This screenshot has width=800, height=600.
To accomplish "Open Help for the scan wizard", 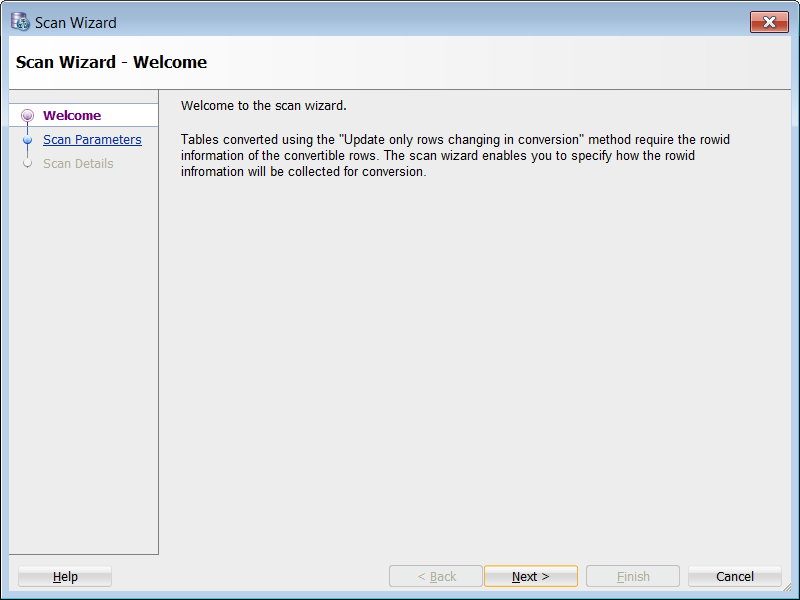I will click(x=65, y=576).
